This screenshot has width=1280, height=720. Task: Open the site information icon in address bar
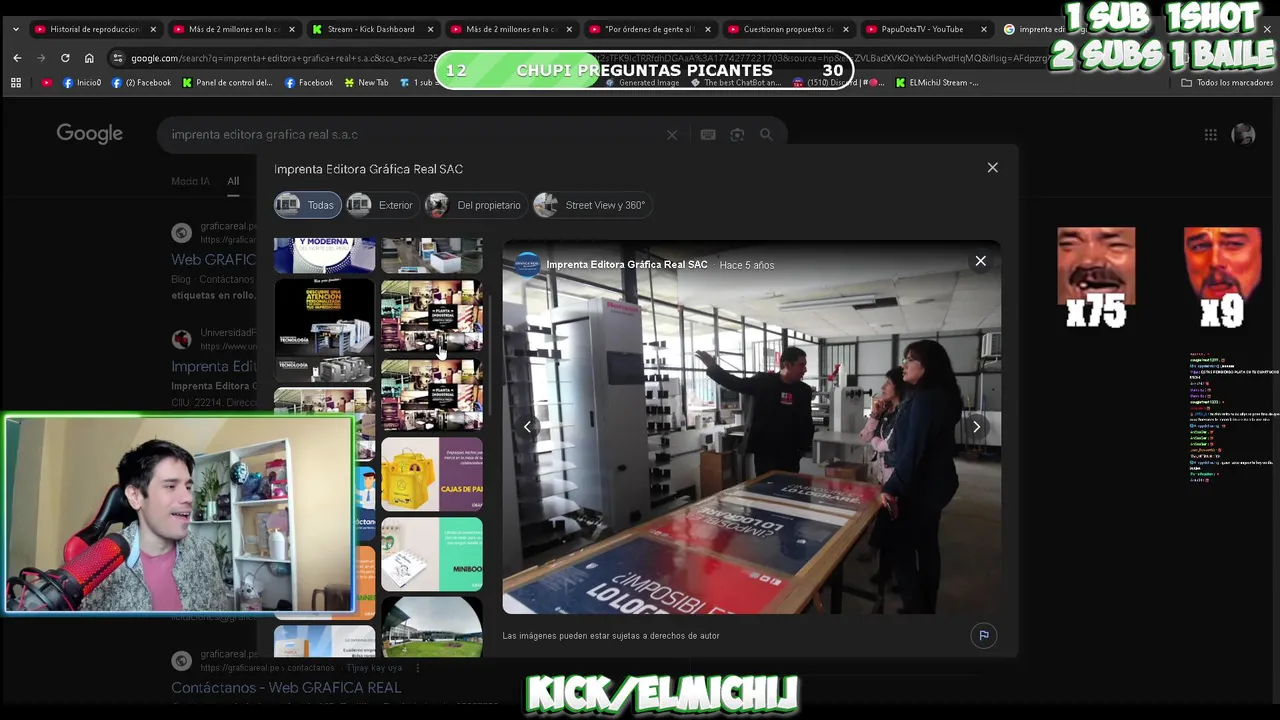118,58
